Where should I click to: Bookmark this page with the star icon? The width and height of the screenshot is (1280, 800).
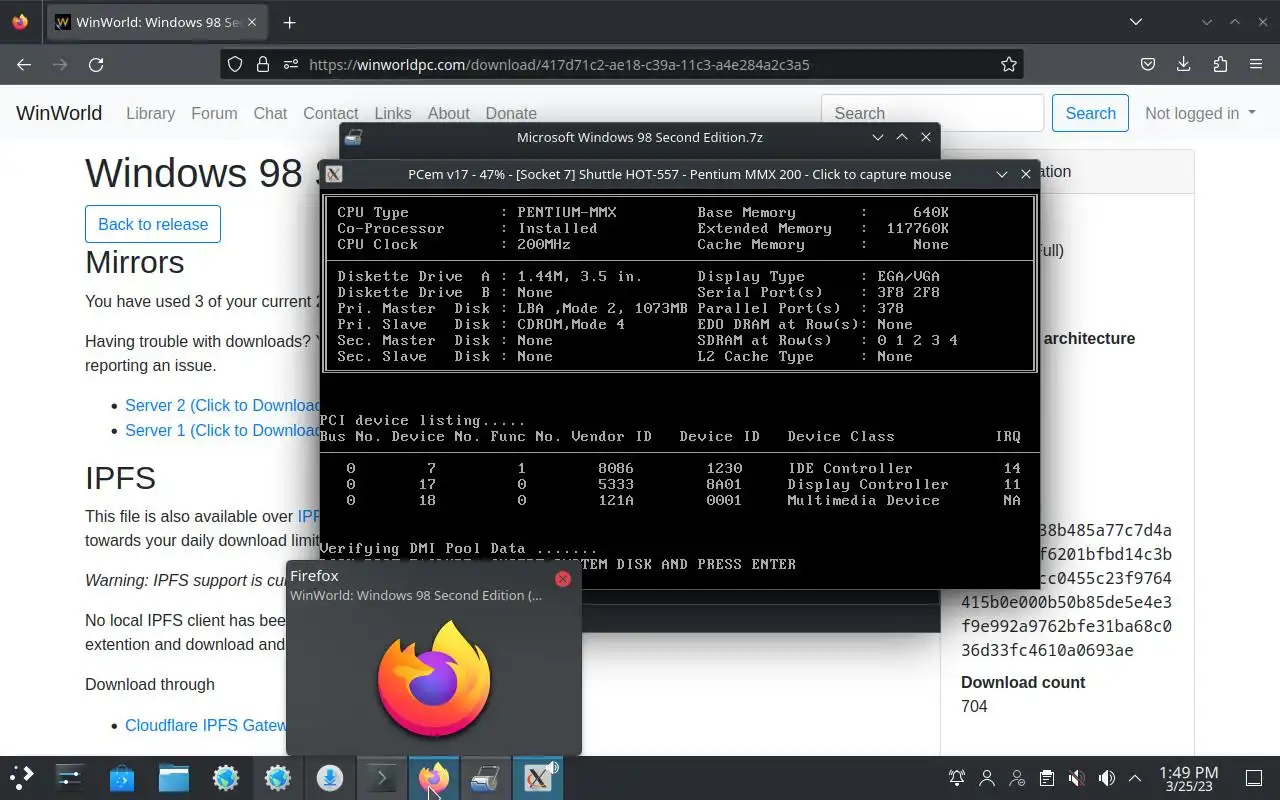(1009, 64)
